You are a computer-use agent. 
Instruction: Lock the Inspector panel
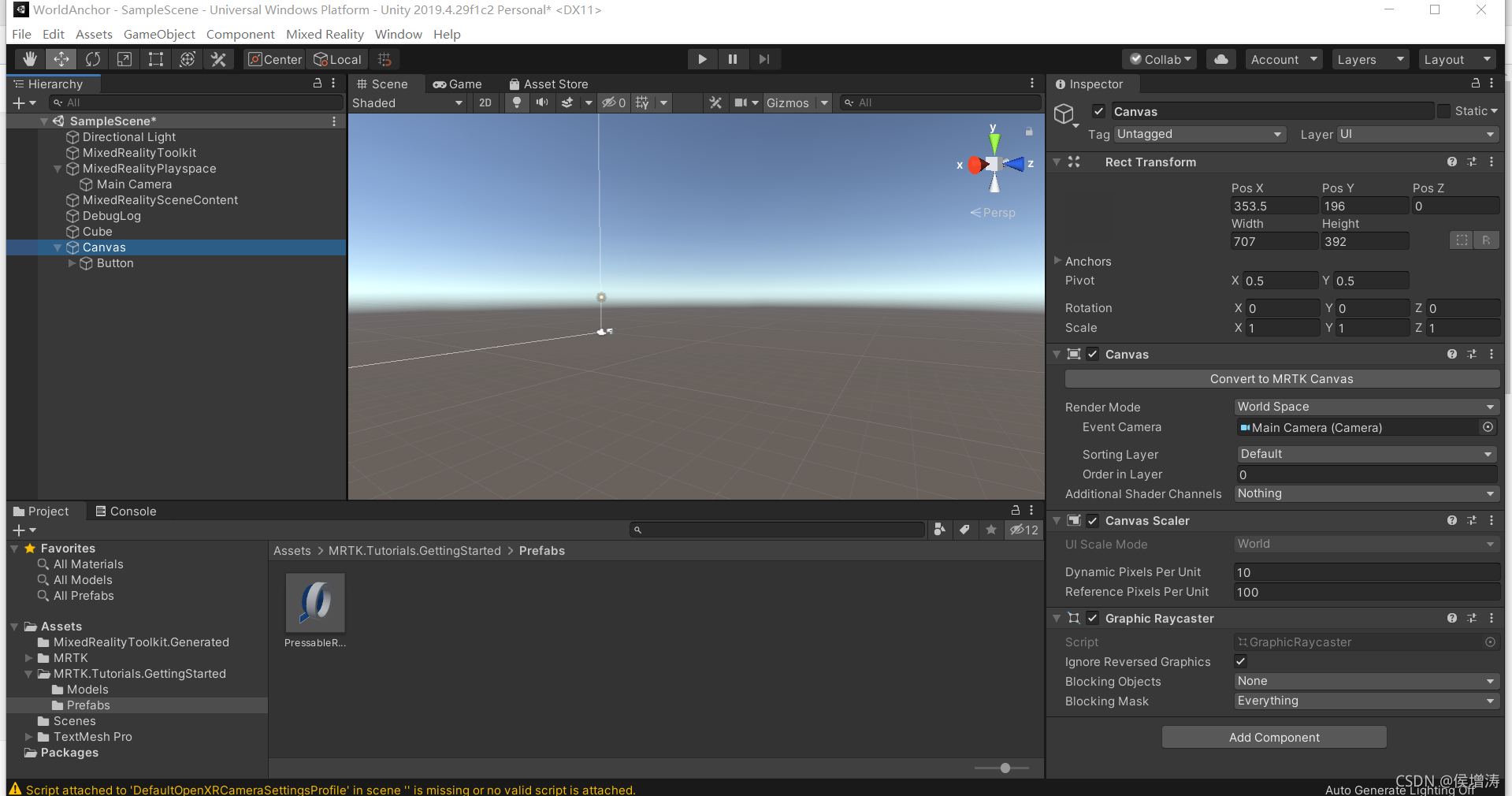point(1475,84)
